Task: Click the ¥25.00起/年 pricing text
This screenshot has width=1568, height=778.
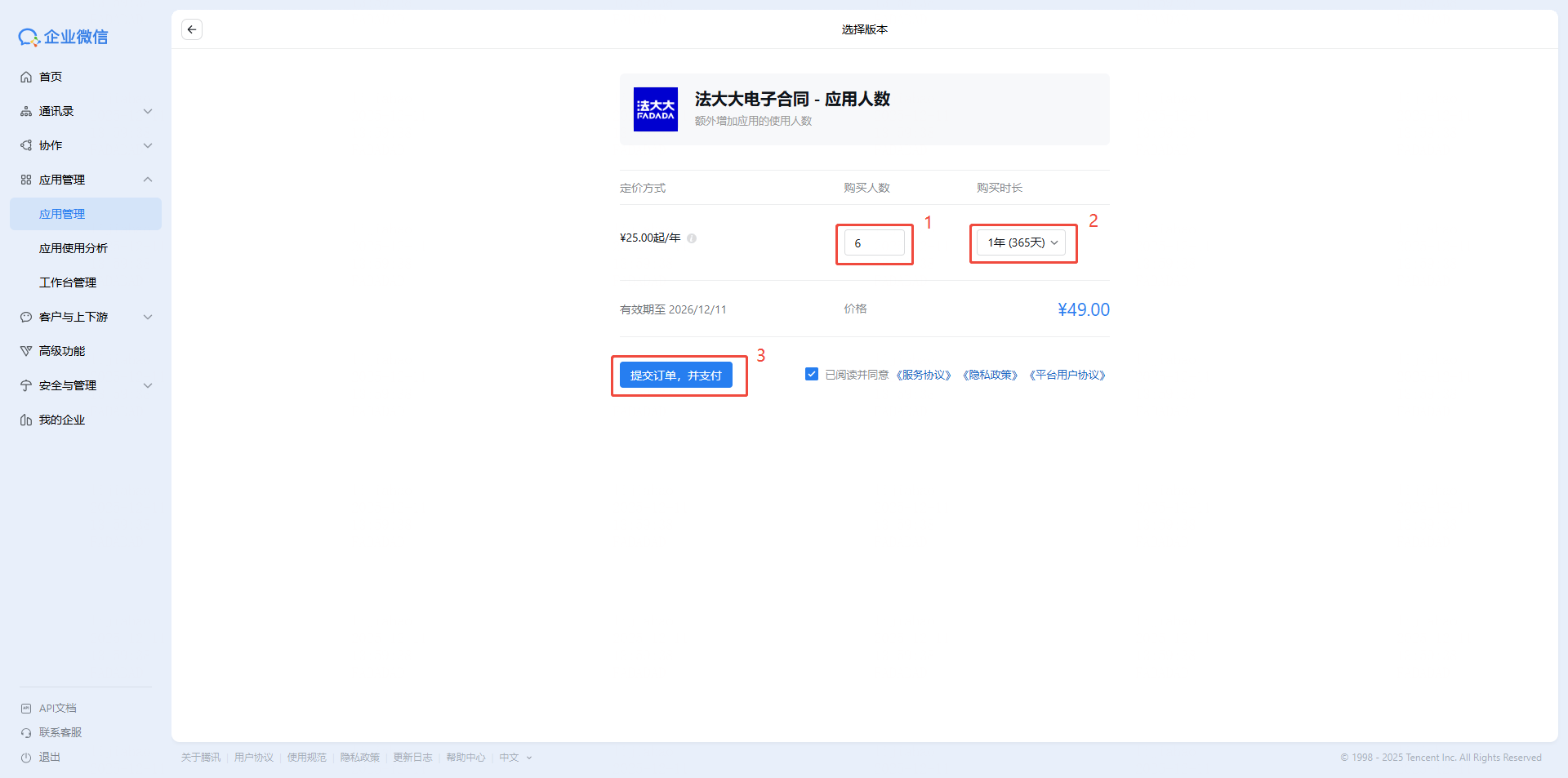Action: click(650, 238)
